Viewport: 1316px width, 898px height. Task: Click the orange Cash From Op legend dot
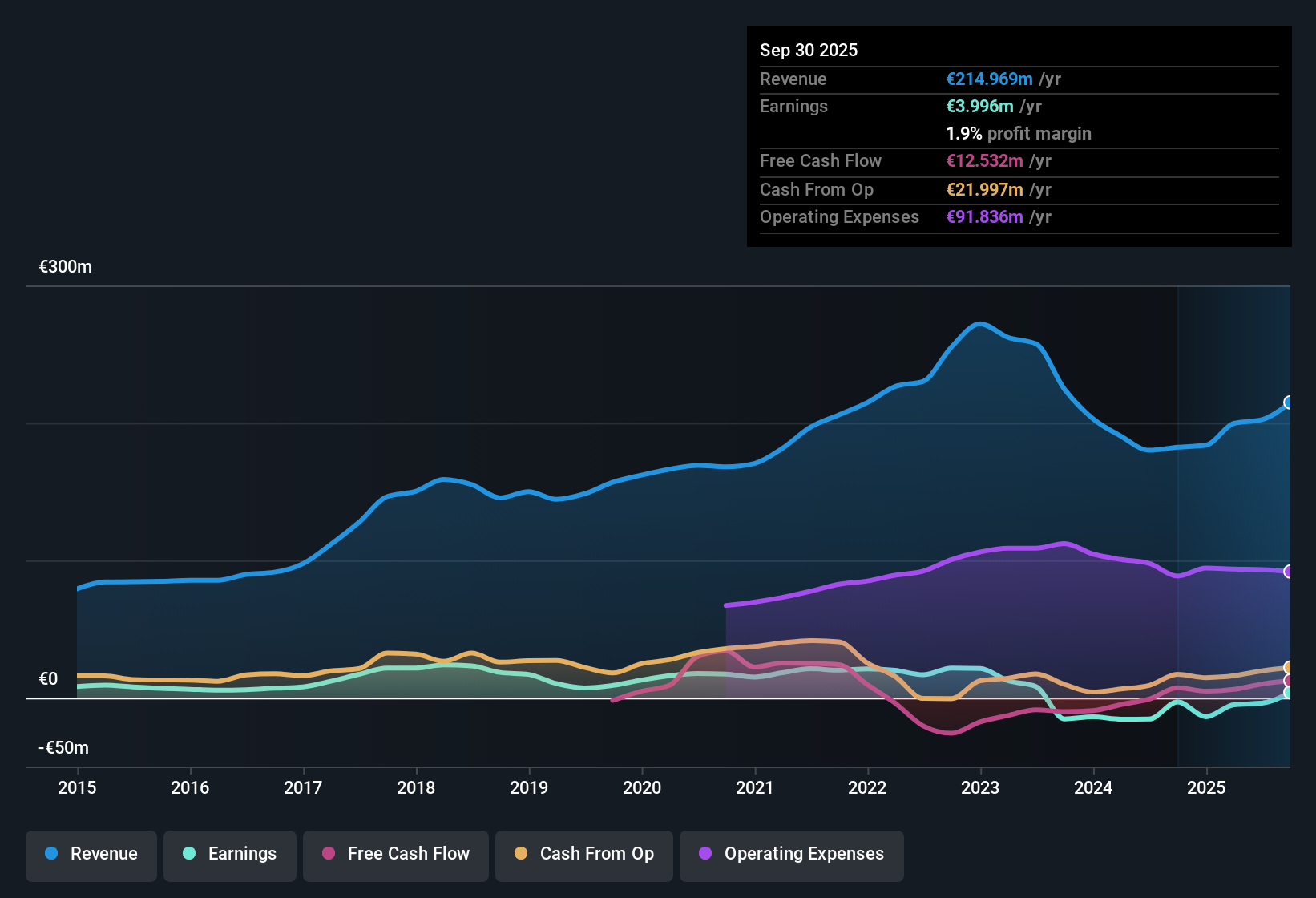click(x=521, y=855)
